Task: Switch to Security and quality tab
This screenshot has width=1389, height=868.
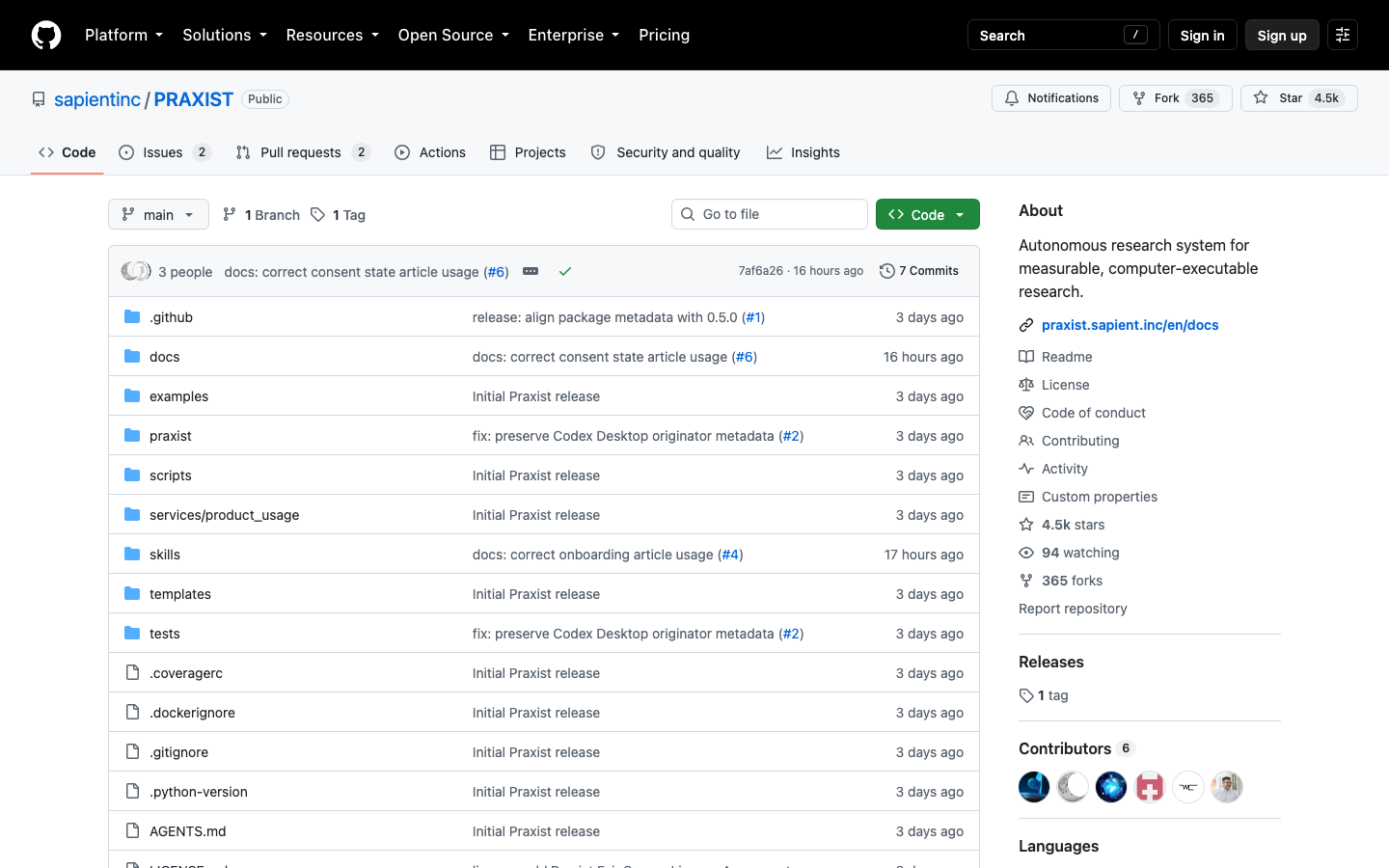Action: 666,152
